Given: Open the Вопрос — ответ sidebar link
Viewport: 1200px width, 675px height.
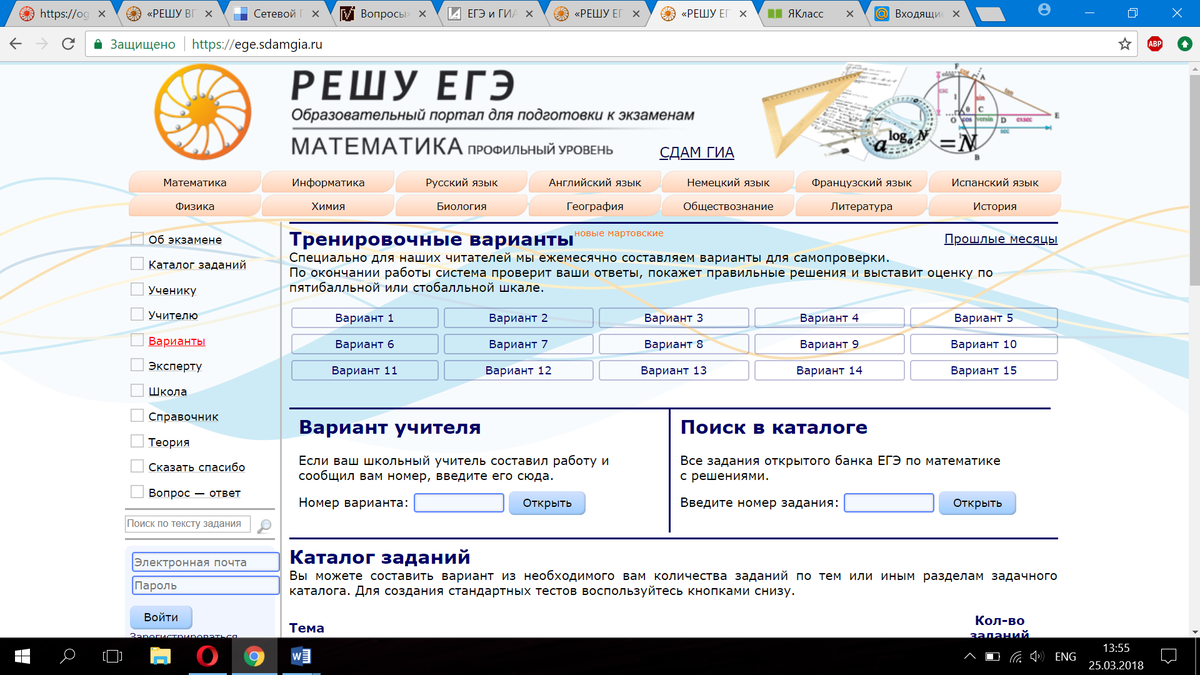Looking at the screenshot, I should 194,492.
